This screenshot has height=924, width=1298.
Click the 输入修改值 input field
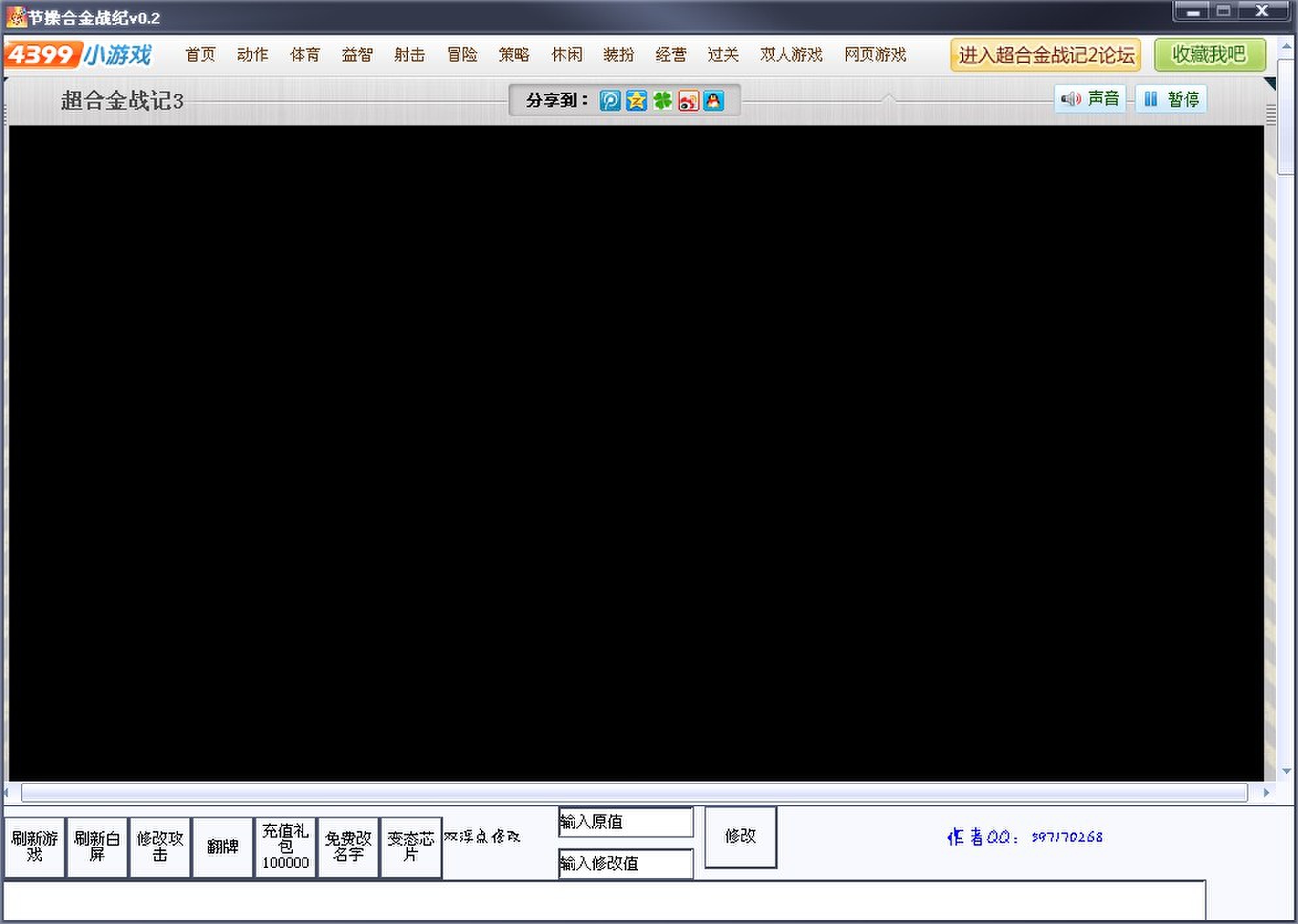(x=625, y=864)
